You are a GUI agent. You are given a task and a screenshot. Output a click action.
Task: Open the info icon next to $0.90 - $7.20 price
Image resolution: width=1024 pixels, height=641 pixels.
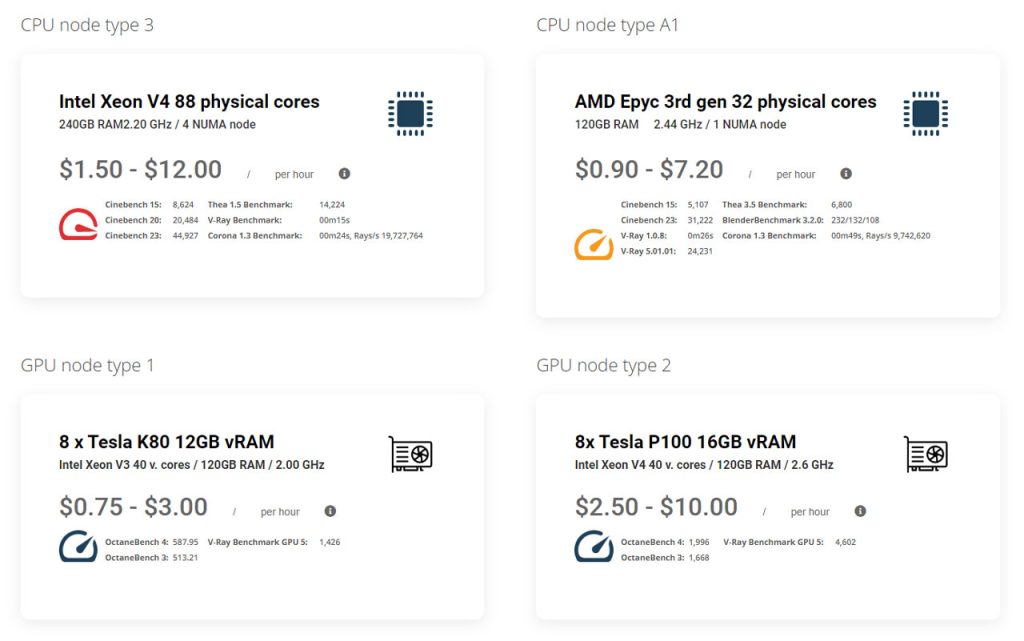(x=846, y=173)
